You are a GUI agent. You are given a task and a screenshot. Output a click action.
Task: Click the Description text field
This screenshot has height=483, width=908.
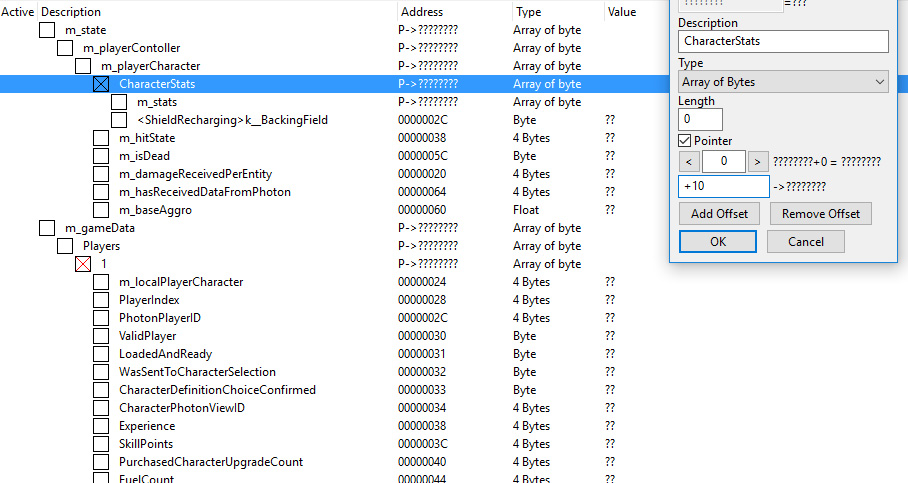pos(782,41)
